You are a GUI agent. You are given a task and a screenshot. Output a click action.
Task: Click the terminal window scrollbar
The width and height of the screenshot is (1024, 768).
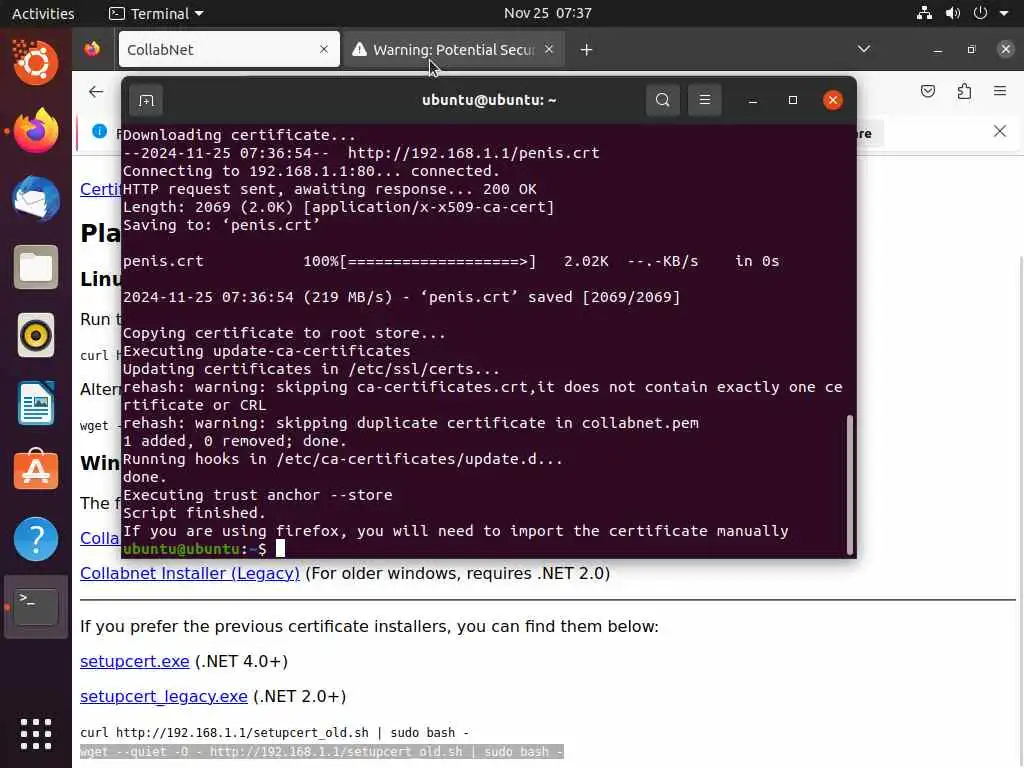point(850,484)
